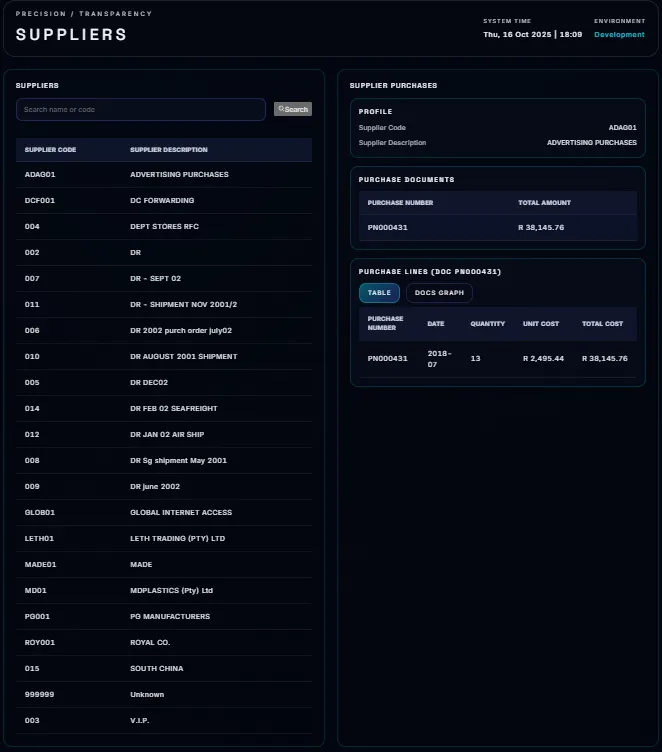This screenshot has width=662, height=752.
Task: Click the Supplier Description column header
Action: pyautogui.click(x=169, y=150)
